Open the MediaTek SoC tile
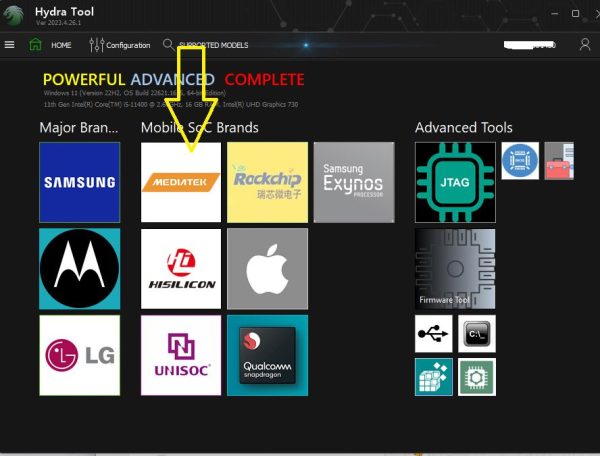 click(181, 182)
